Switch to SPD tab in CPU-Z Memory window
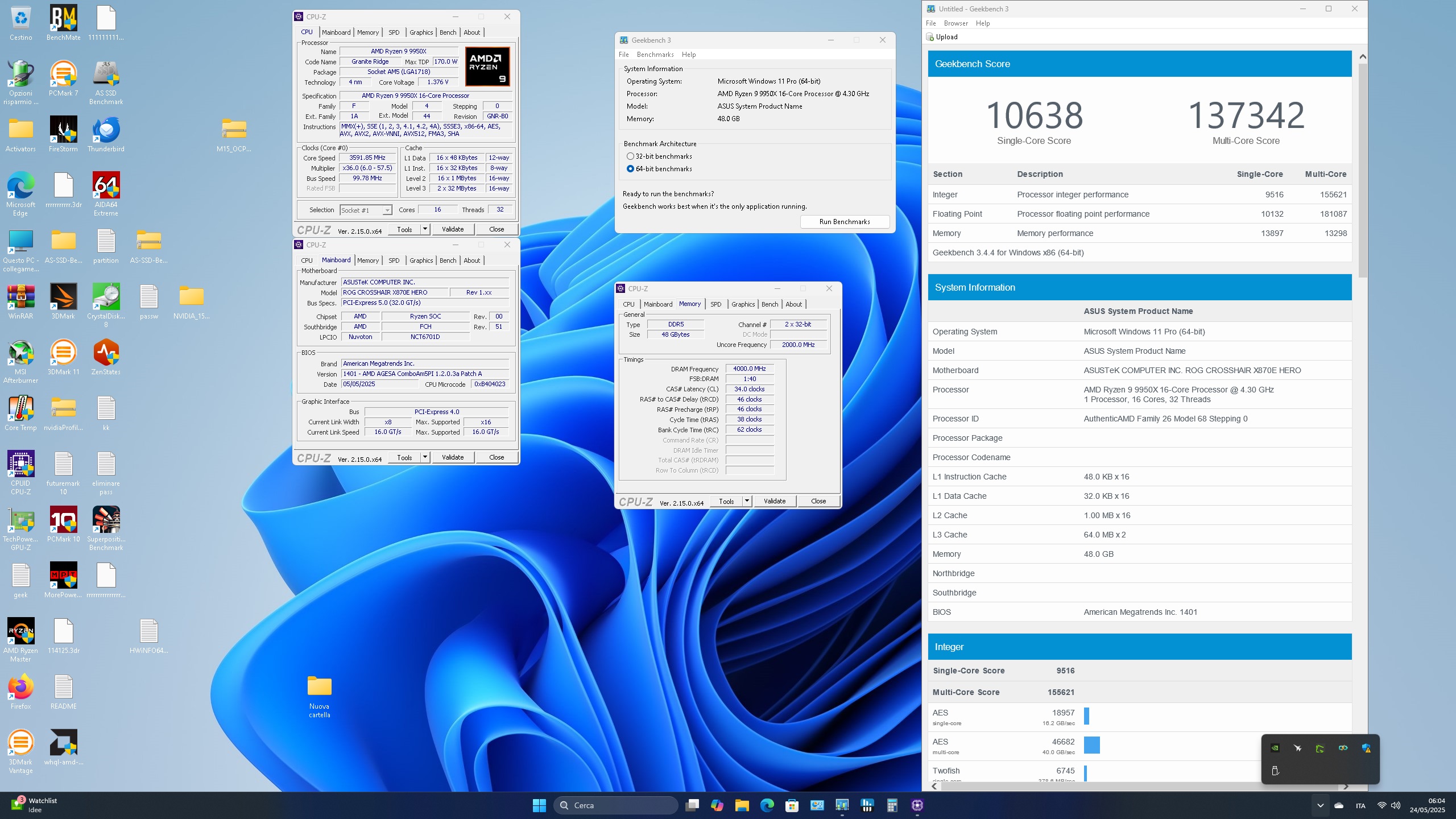 tap(715, 304)
